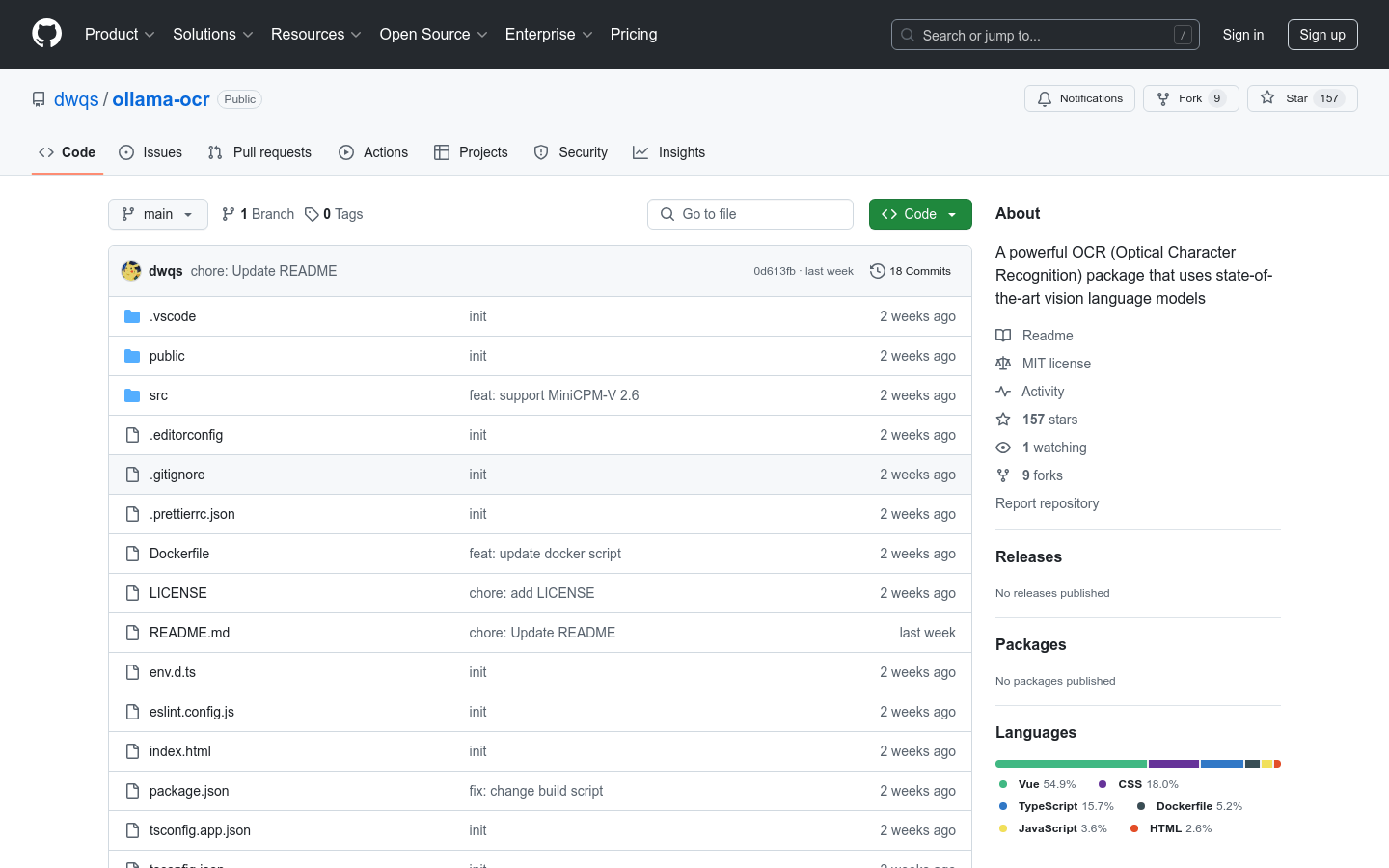Viewport: 1389px width, 868px height.
Task: Click the green Vue language bar segment
Action: (x=1071, y=764)
